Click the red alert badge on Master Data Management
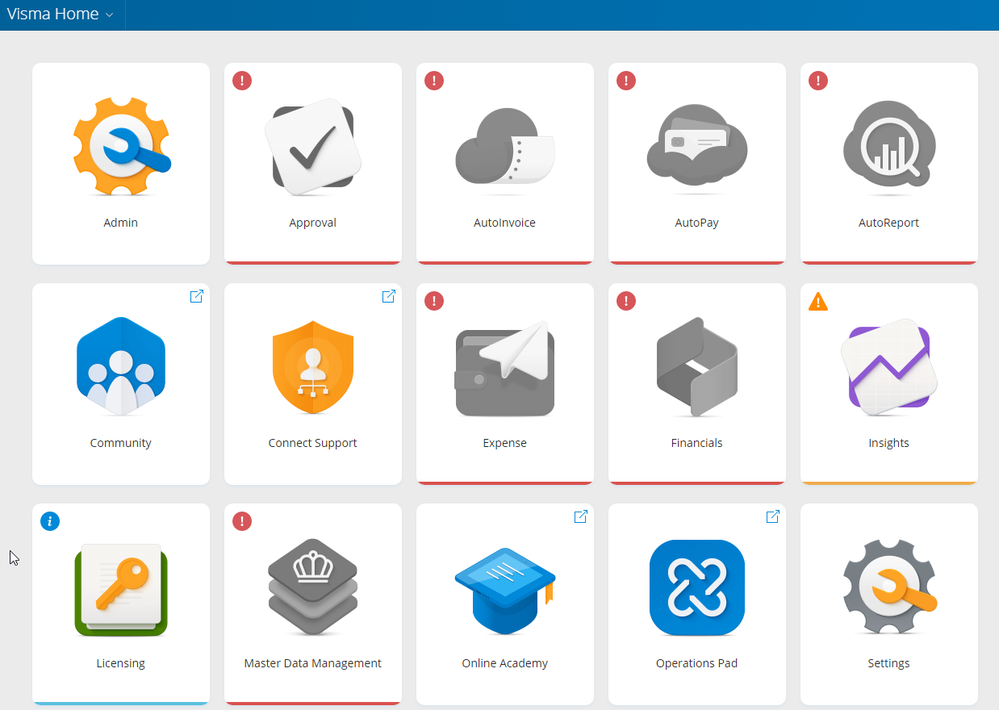 coord(242,521)
